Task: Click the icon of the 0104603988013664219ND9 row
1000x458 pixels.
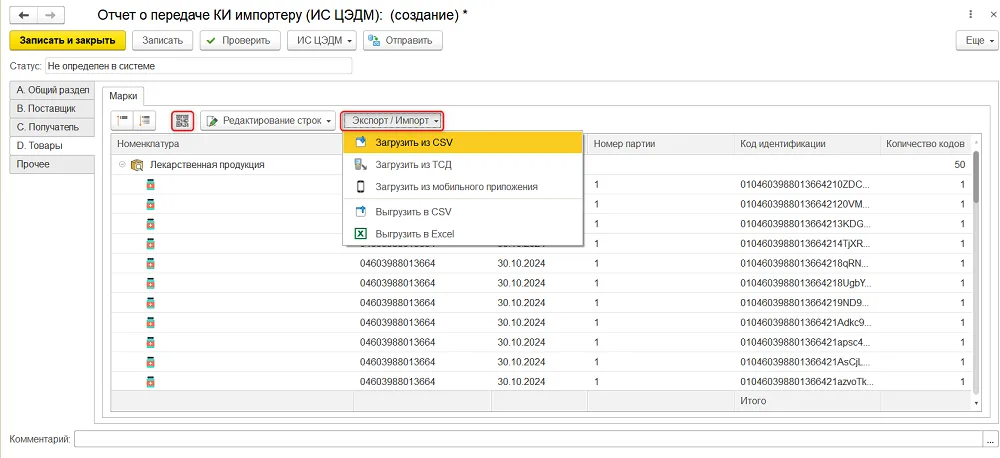Action: (151, 303)
